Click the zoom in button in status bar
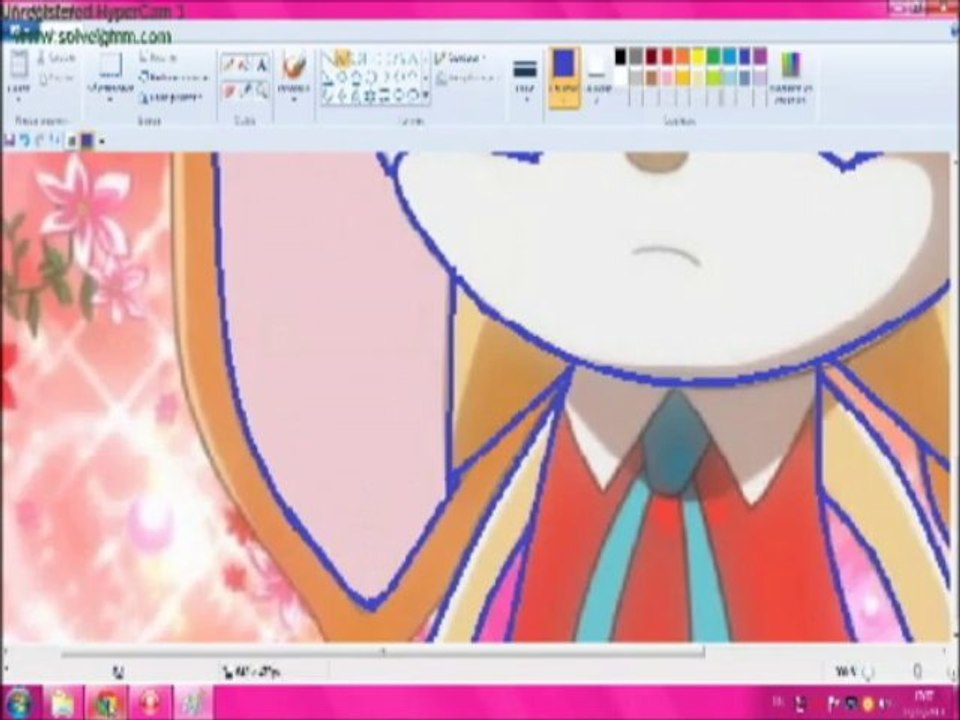The width and height of the screenshot is (960, 720). click(x=951, y=673)
